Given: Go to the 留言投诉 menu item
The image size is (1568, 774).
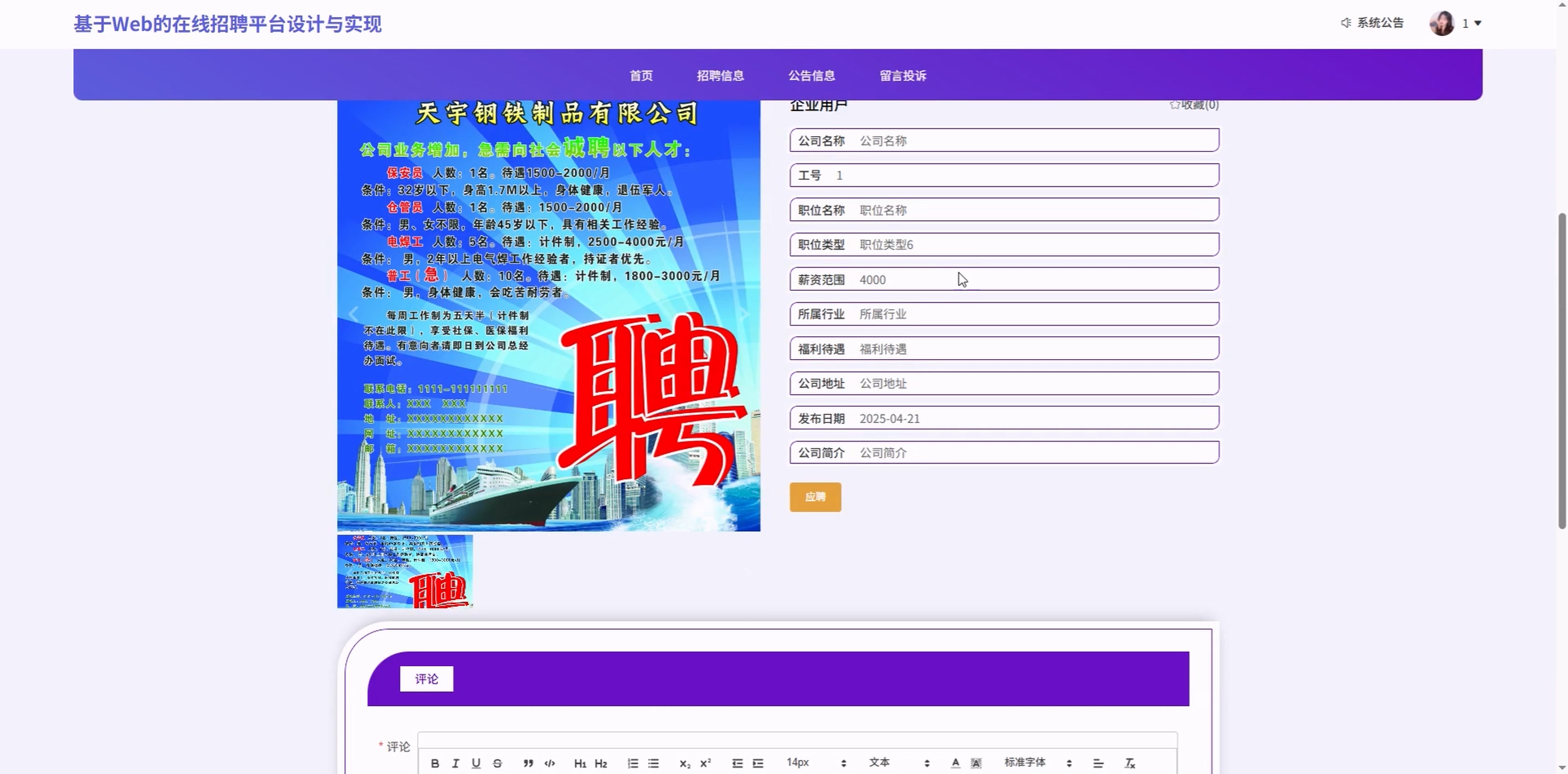Looking at the screenshot, I should tap(903, 75).
